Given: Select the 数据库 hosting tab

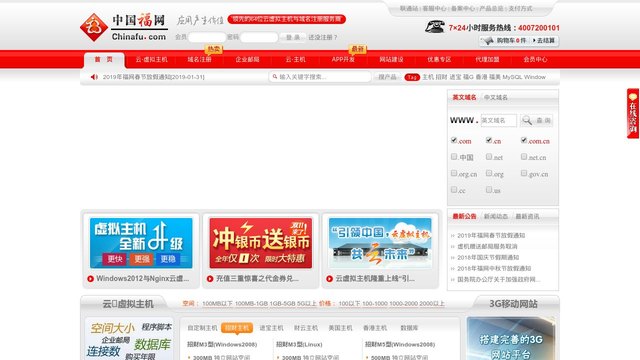Looking at the screenshot, I should pyautogui.click(x=409, y=328).
